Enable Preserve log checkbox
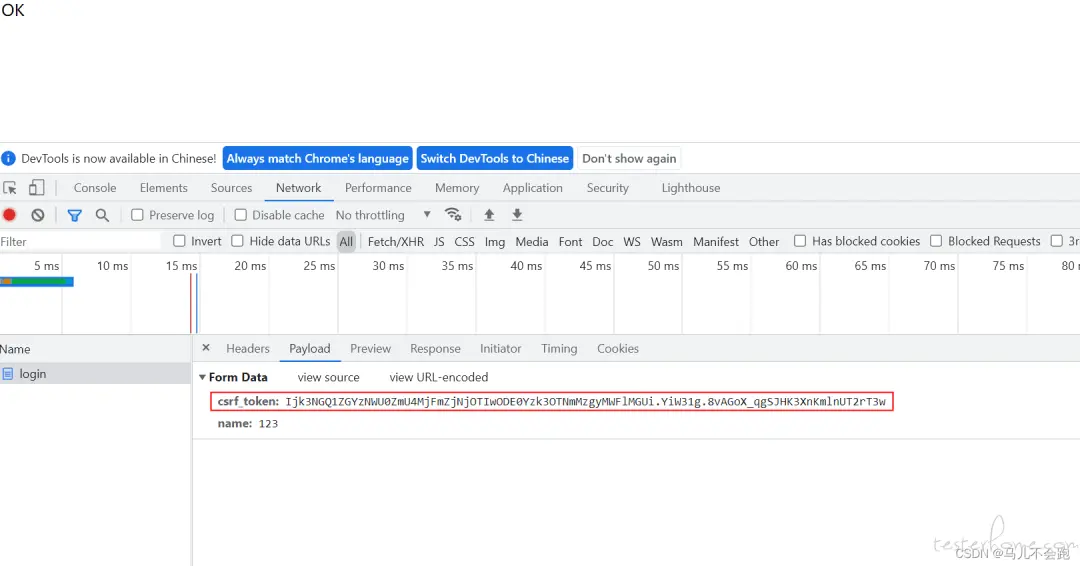The width and height of the screenshot is (1080, 566). (x=137, y=215)
